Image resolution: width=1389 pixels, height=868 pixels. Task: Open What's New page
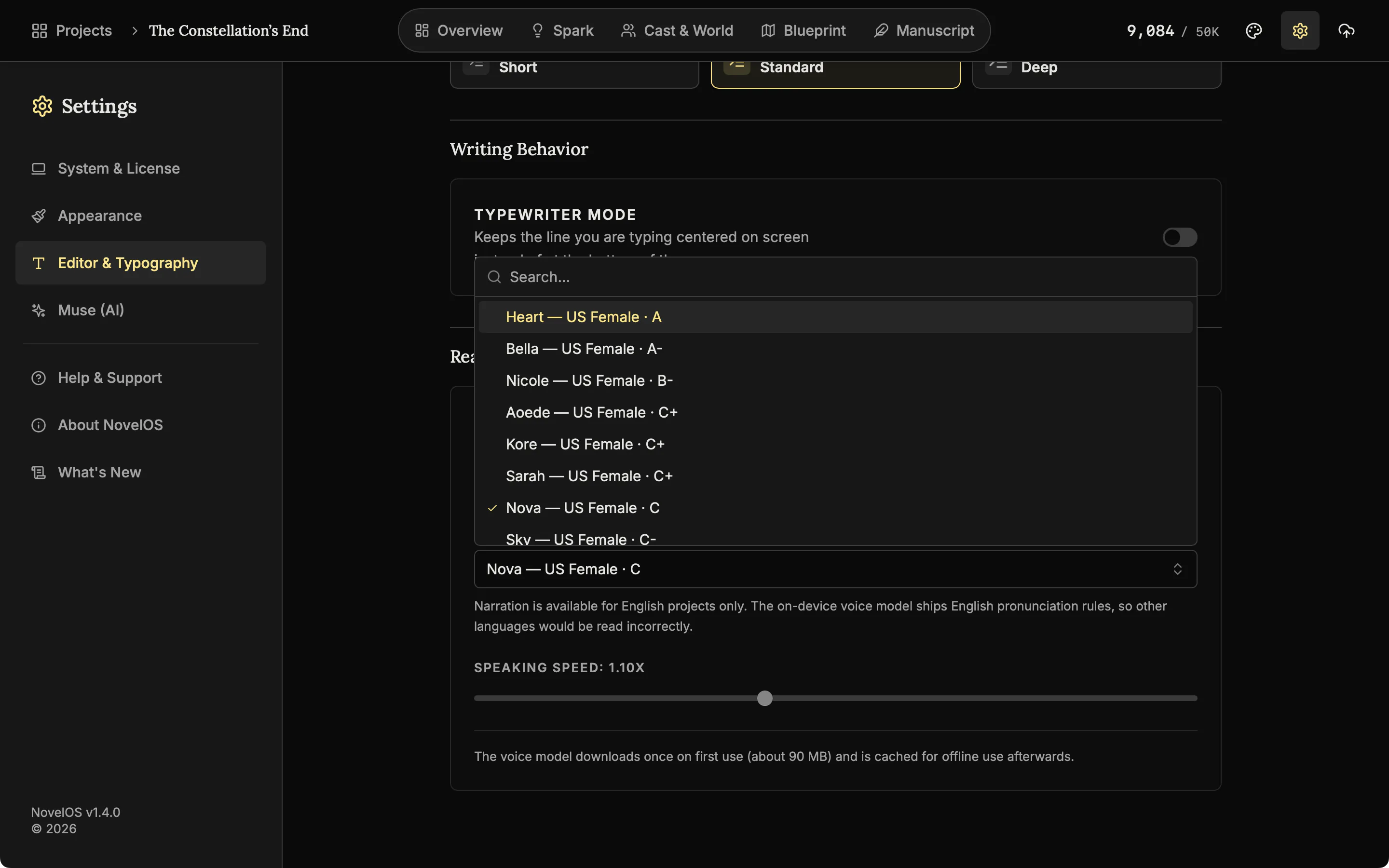pyautogui.click(x=141, y=473)
